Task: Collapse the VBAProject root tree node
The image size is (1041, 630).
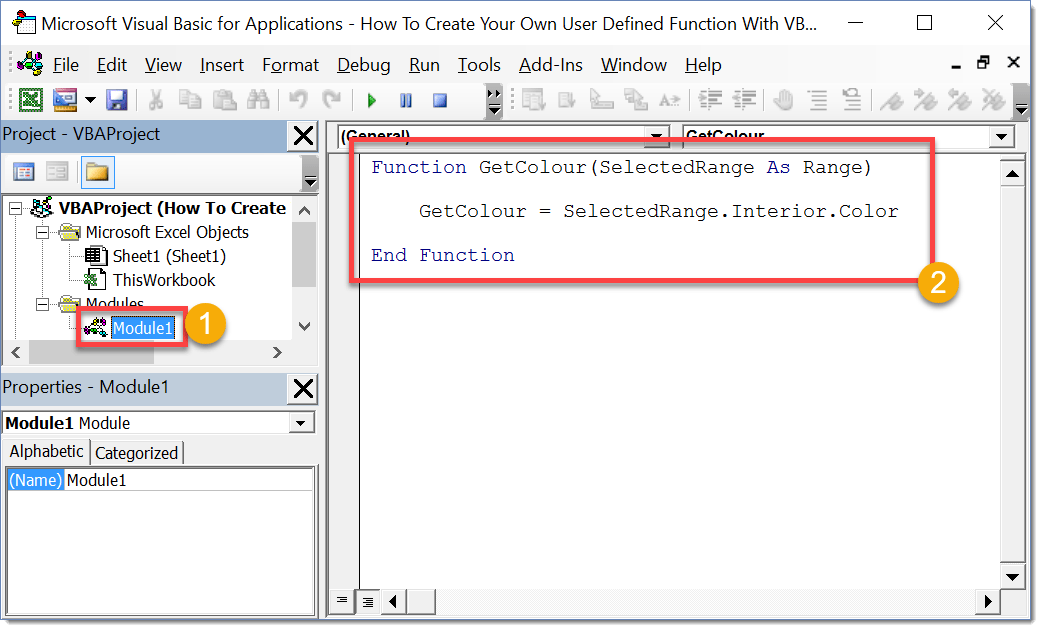Action: 15,209
